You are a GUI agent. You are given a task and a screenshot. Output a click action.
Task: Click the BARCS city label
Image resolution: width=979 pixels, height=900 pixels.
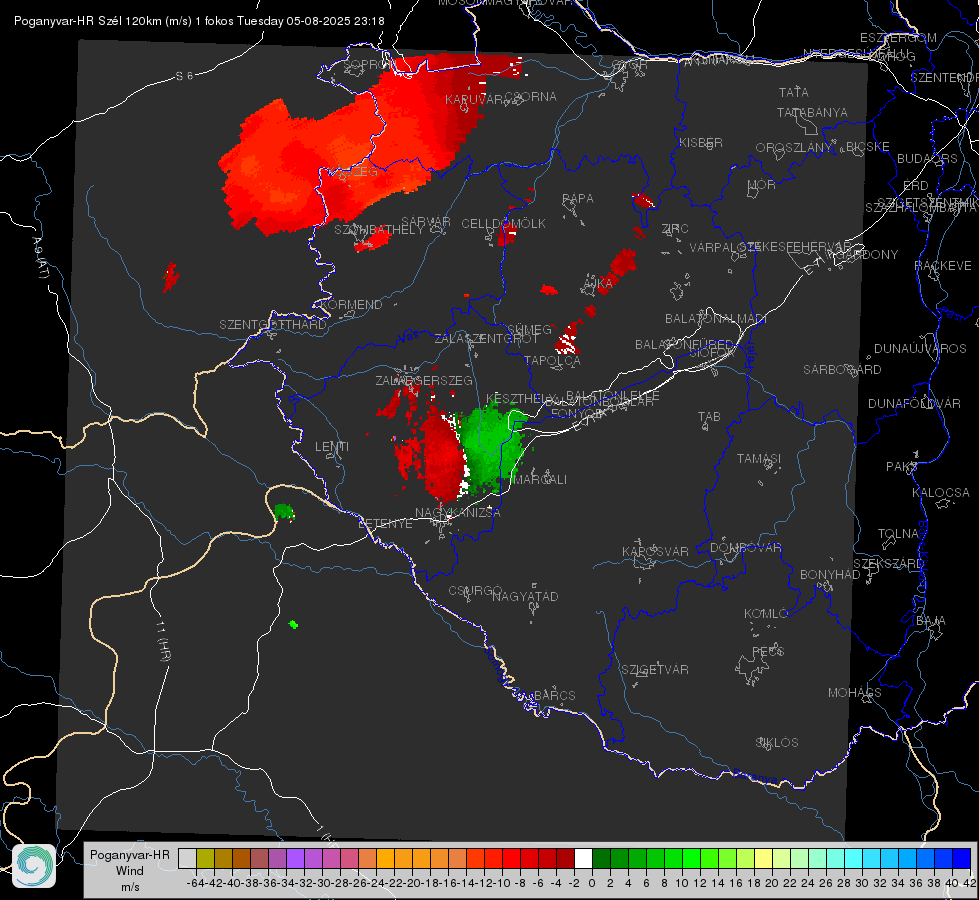click(x=554, y=695)
